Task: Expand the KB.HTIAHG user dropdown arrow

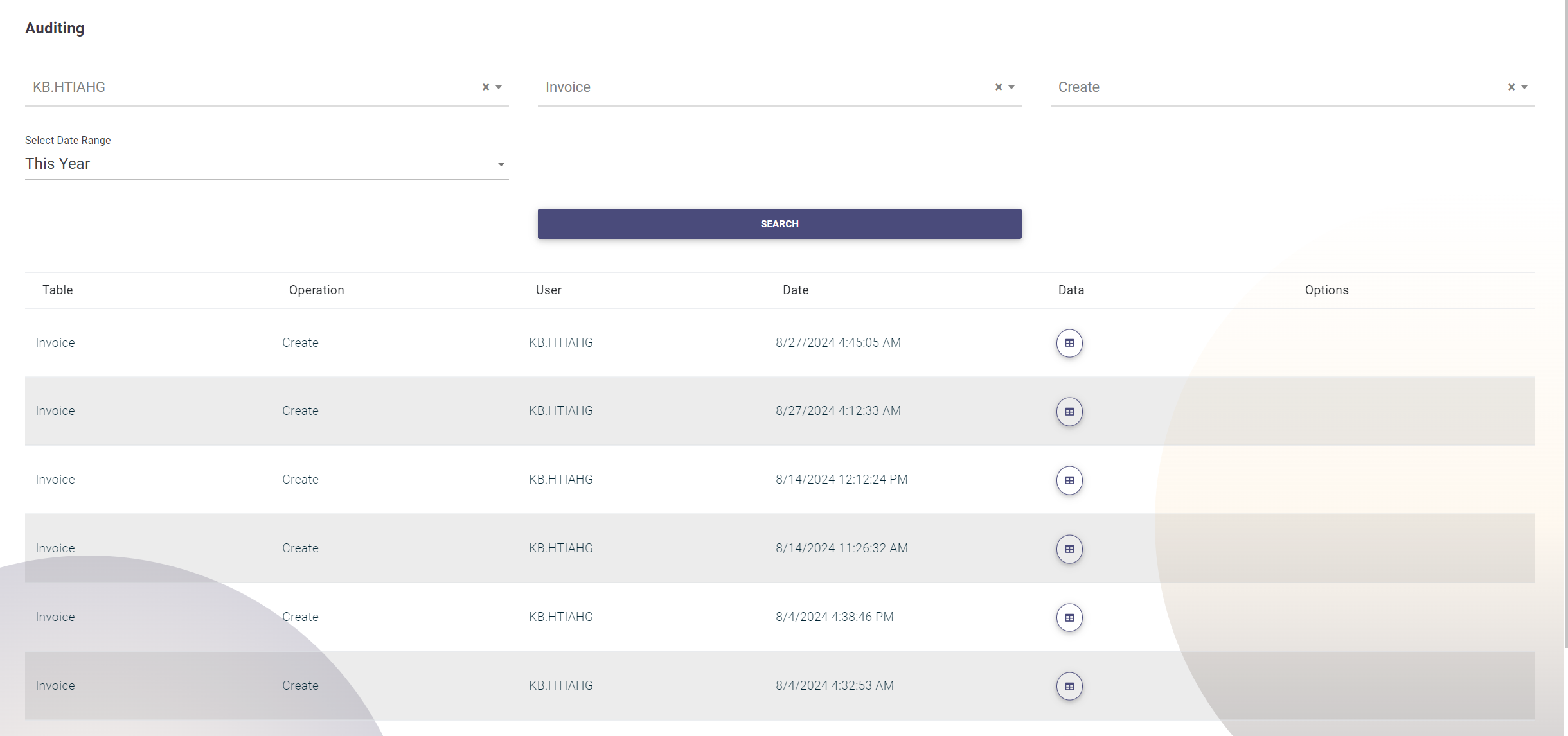Action: click(499, 87)
